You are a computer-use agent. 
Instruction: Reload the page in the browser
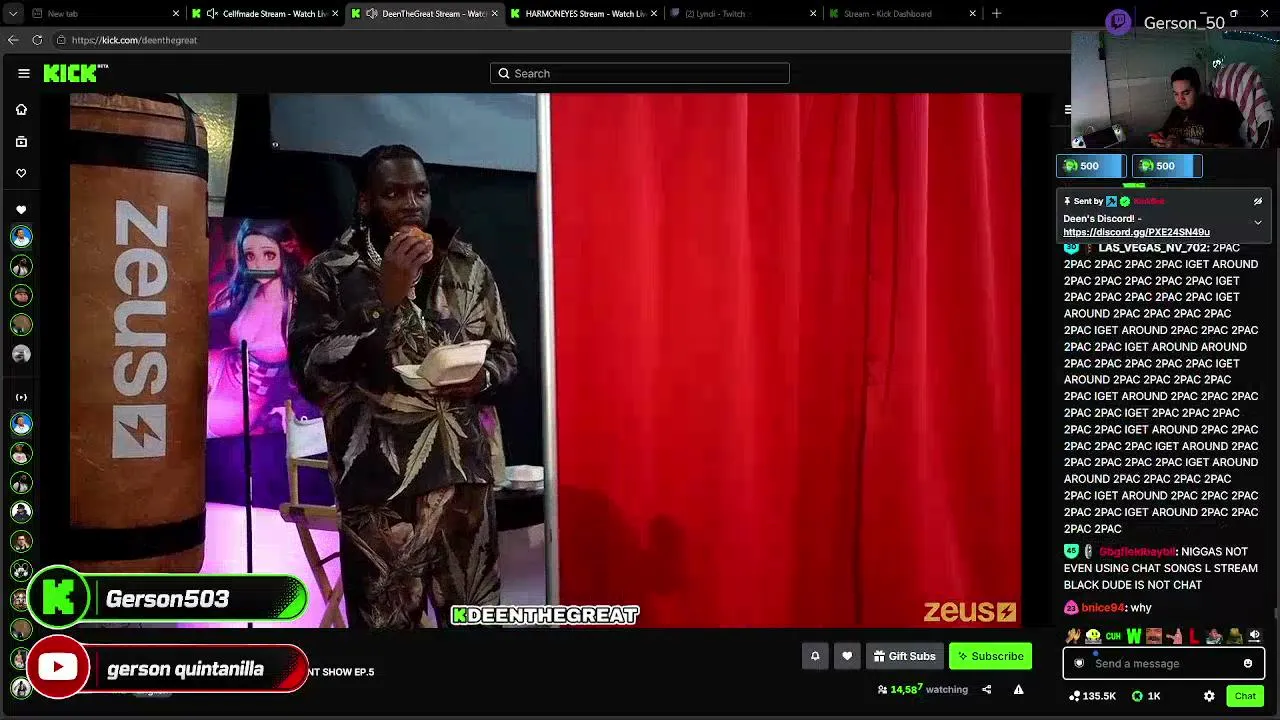pos(37,40)
